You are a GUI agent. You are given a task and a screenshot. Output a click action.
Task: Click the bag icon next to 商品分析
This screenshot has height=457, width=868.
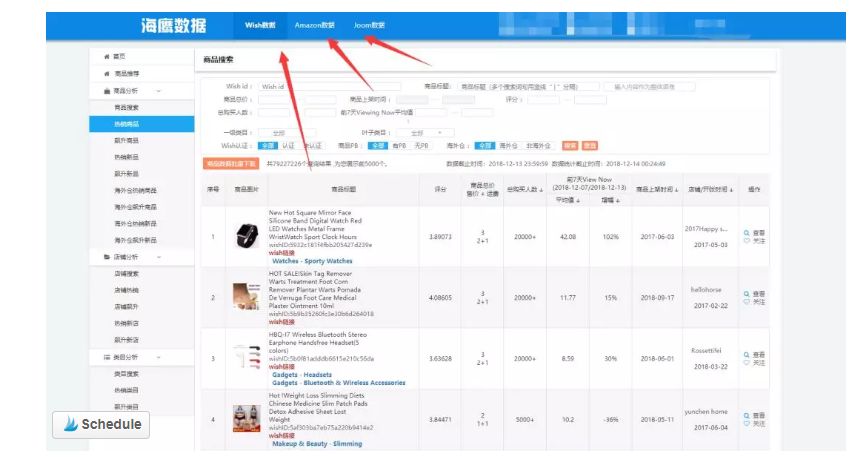pos(107,91)
